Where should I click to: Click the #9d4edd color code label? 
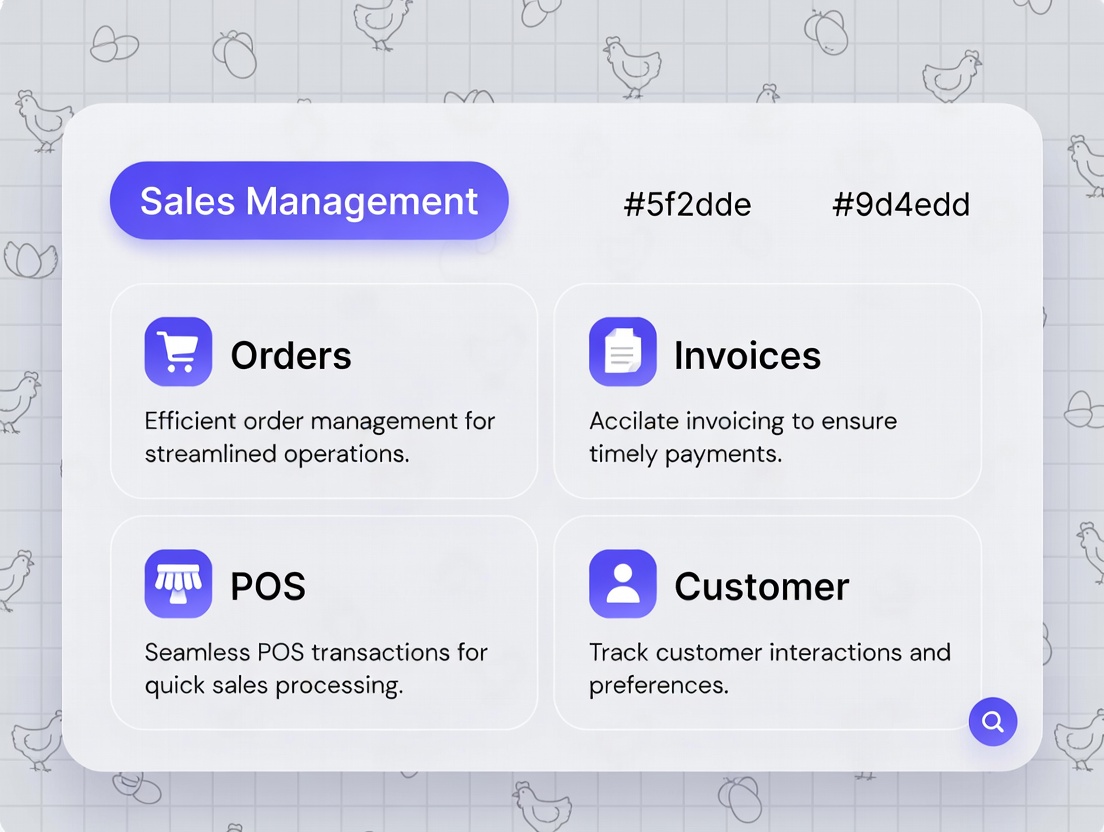(901, 205)
